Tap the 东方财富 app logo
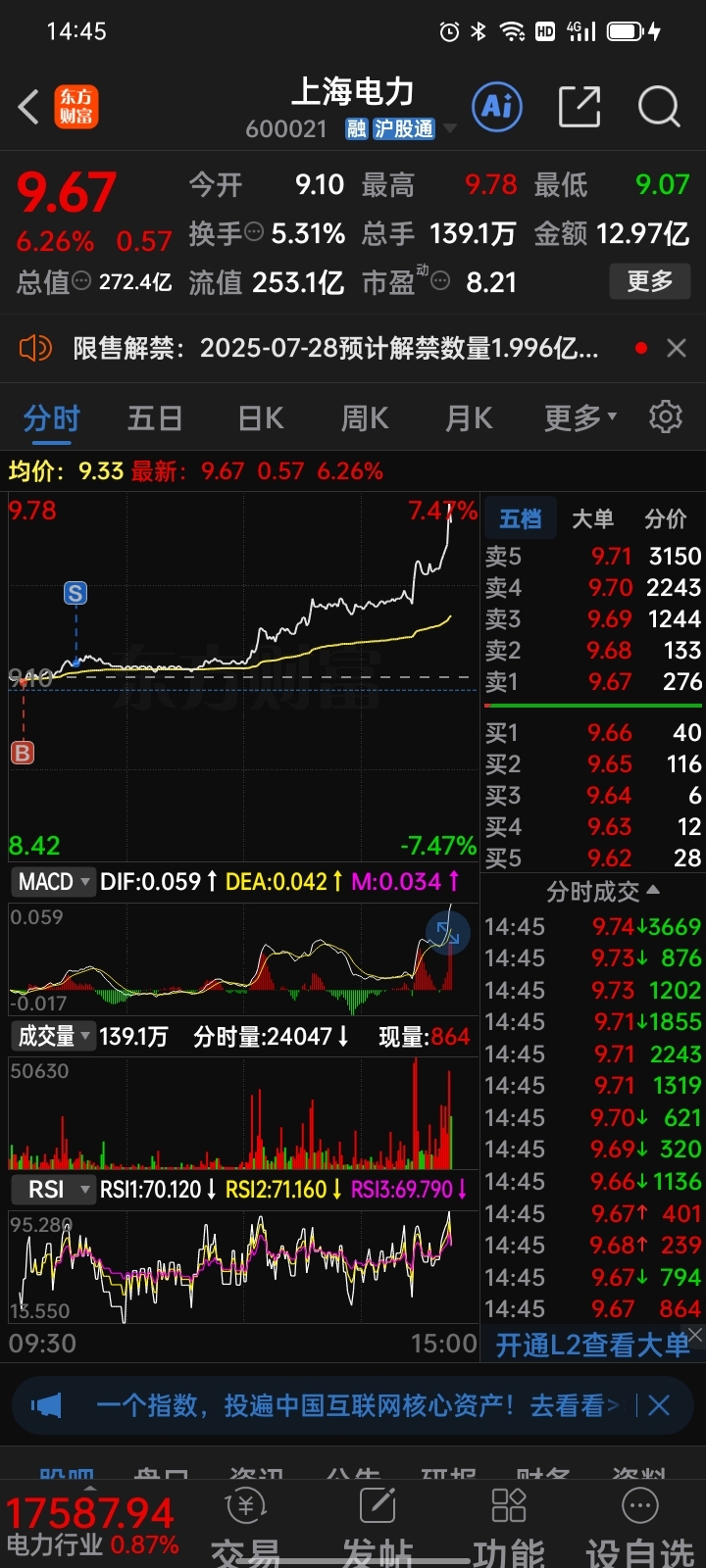The height and width of the screenshot is (1568, 706). click(76, 107)
